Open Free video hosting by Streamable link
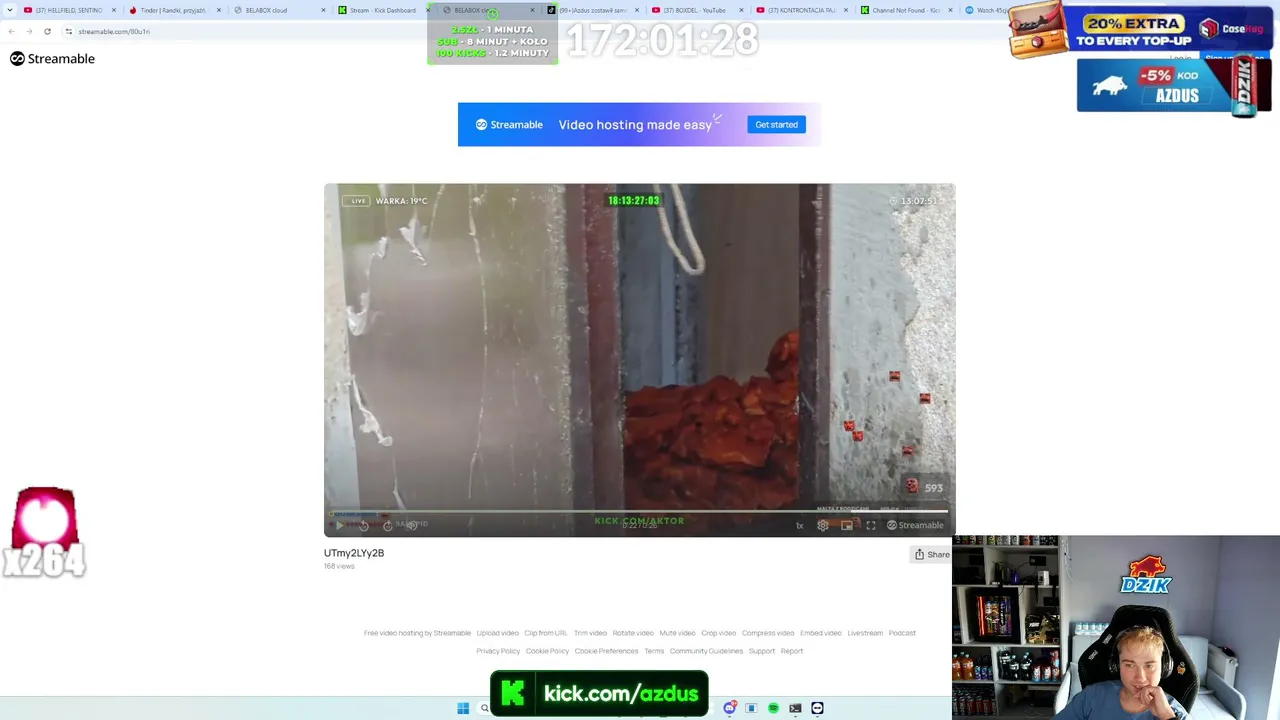Image resolution: width=1280 pixels, height=720 pixels. coord(417,633)
